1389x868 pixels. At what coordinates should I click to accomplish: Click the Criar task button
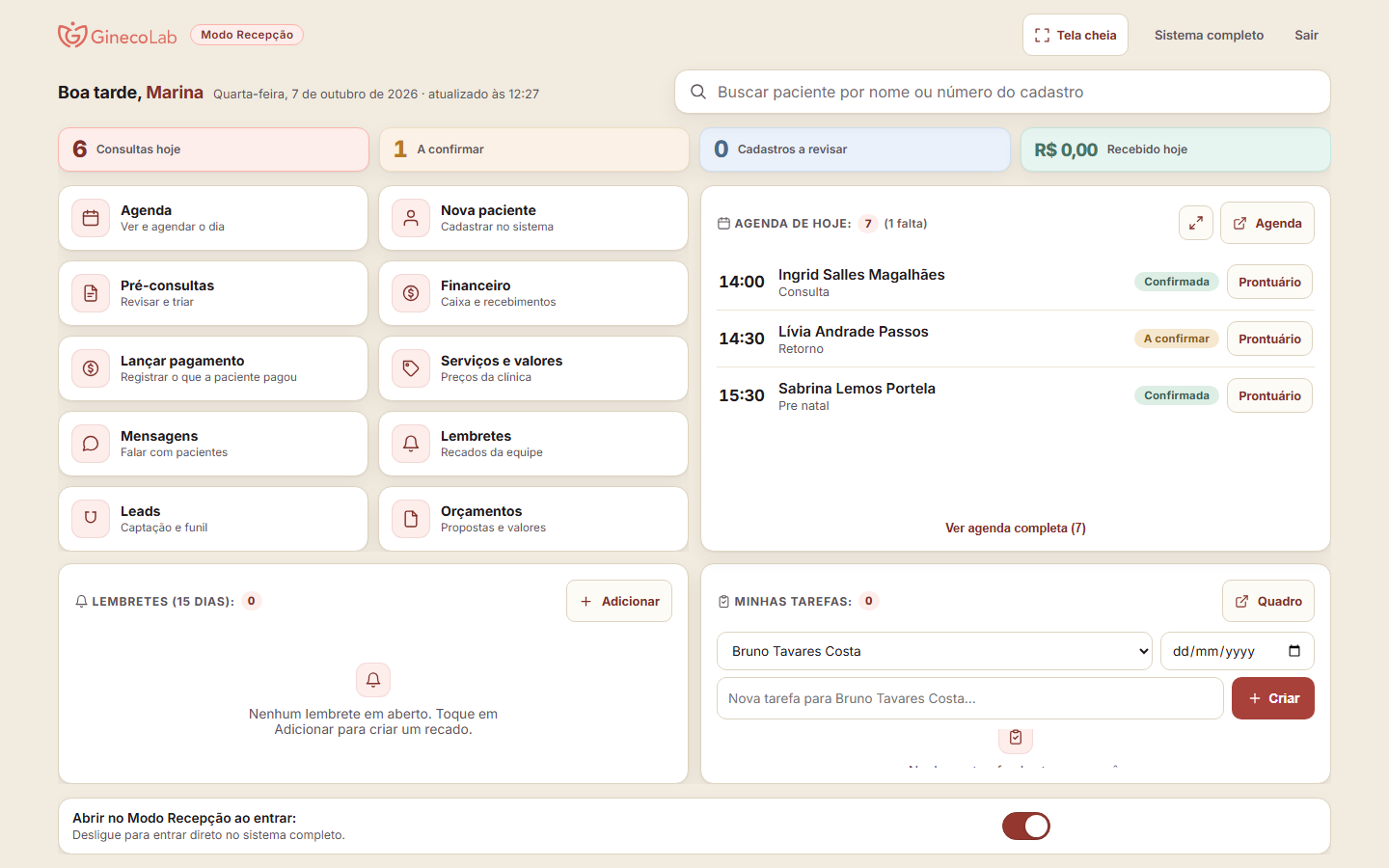pos(1273,698)
